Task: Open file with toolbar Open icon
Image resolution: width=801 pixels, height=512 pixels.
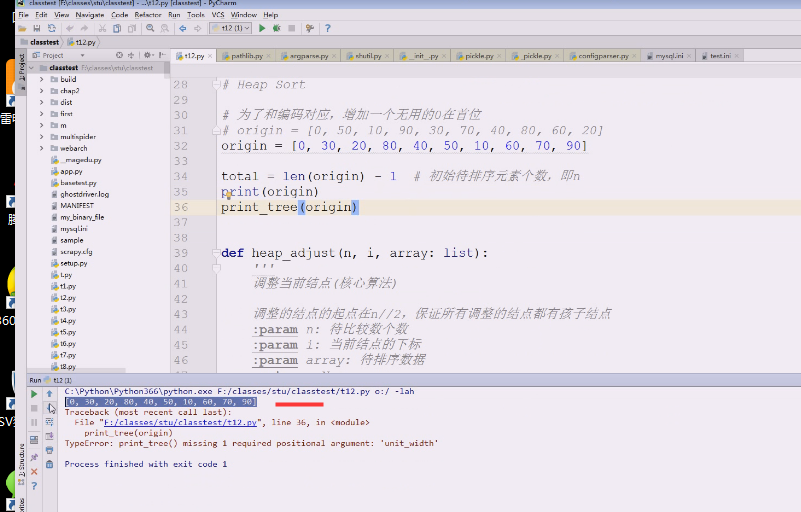Action: point(22,29)
